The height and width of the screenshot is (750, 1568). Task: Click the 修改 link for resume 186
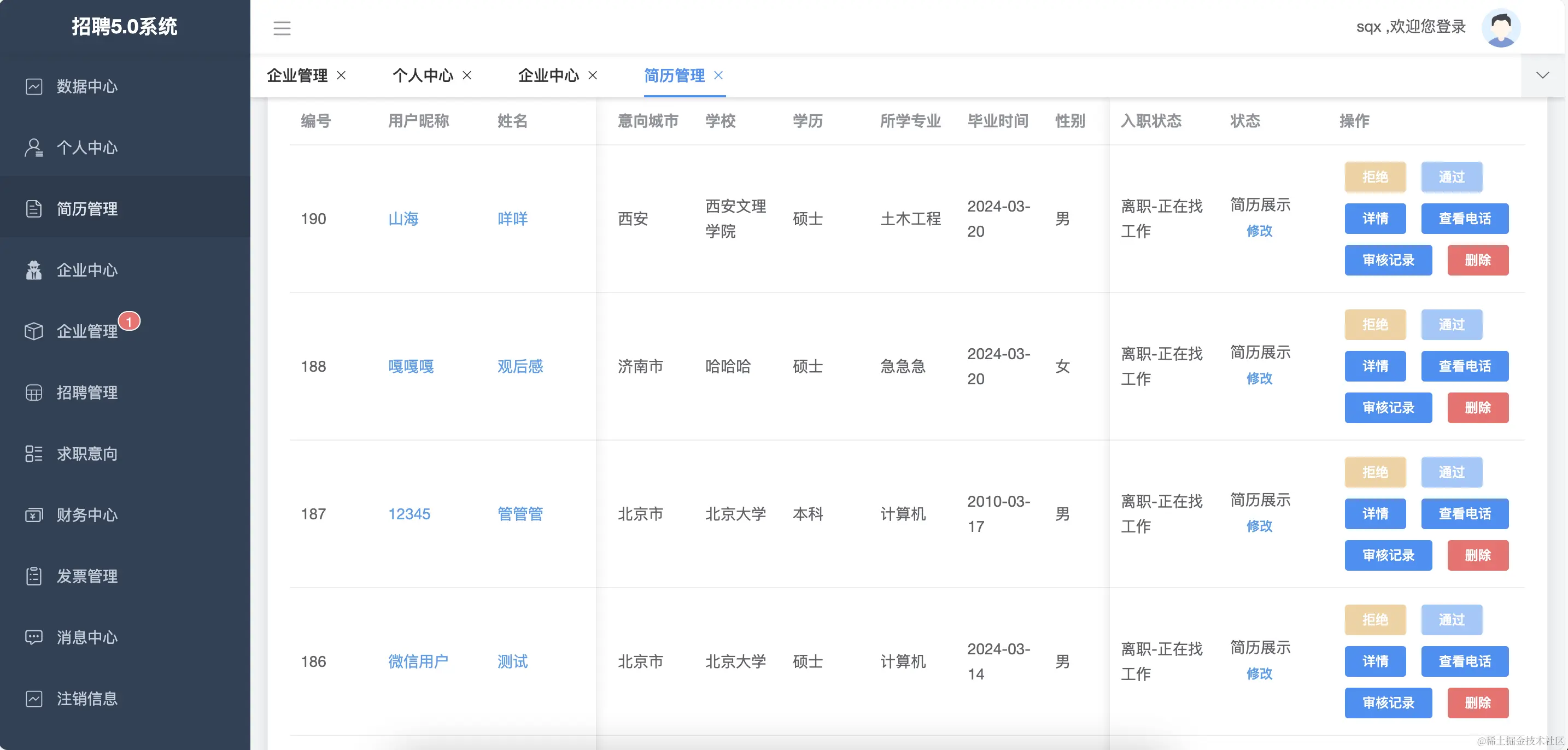1260,673
